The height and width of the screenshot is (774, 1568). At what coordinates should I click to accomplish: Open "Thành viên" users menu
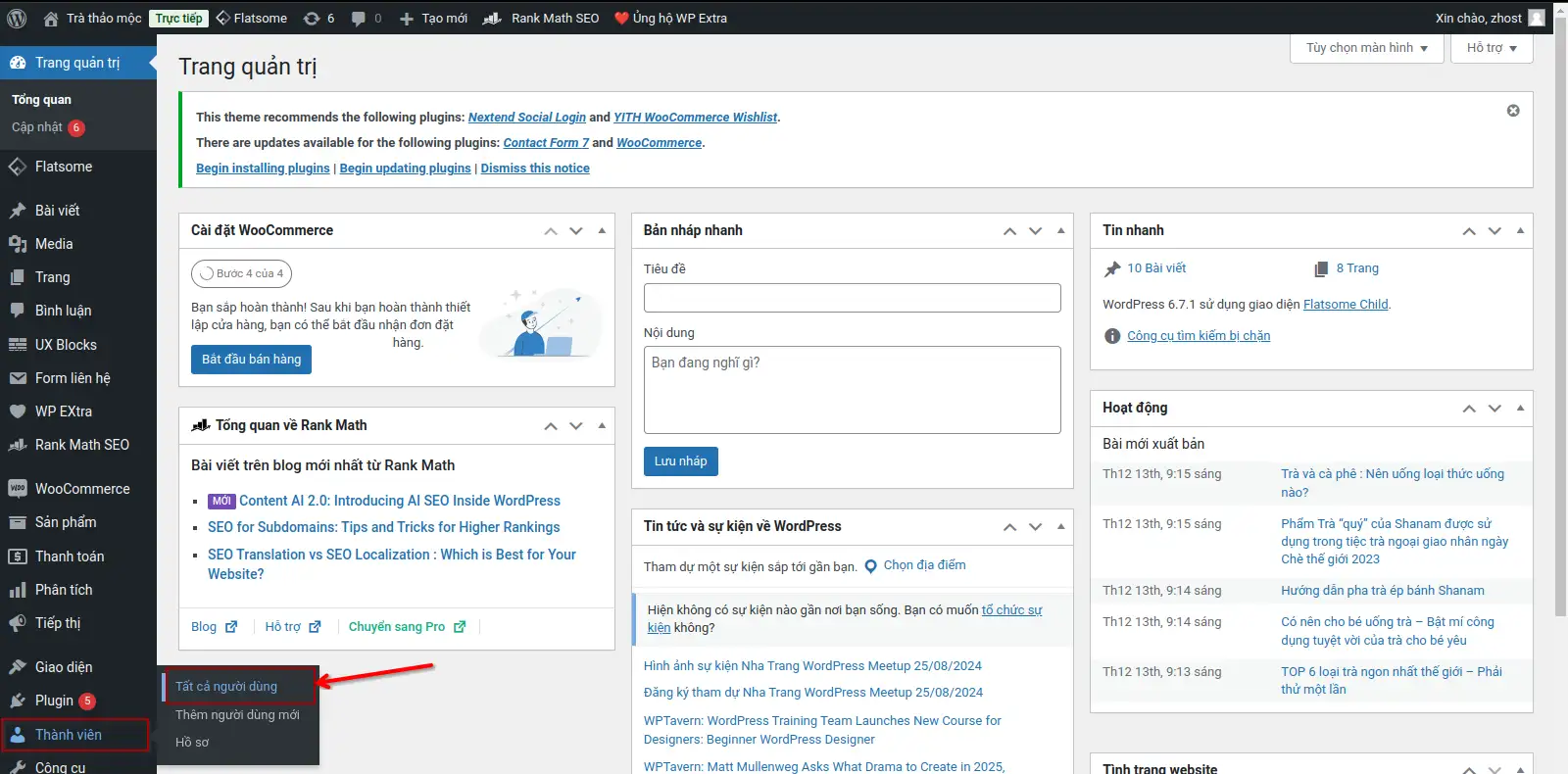click(x=78, y=735)
